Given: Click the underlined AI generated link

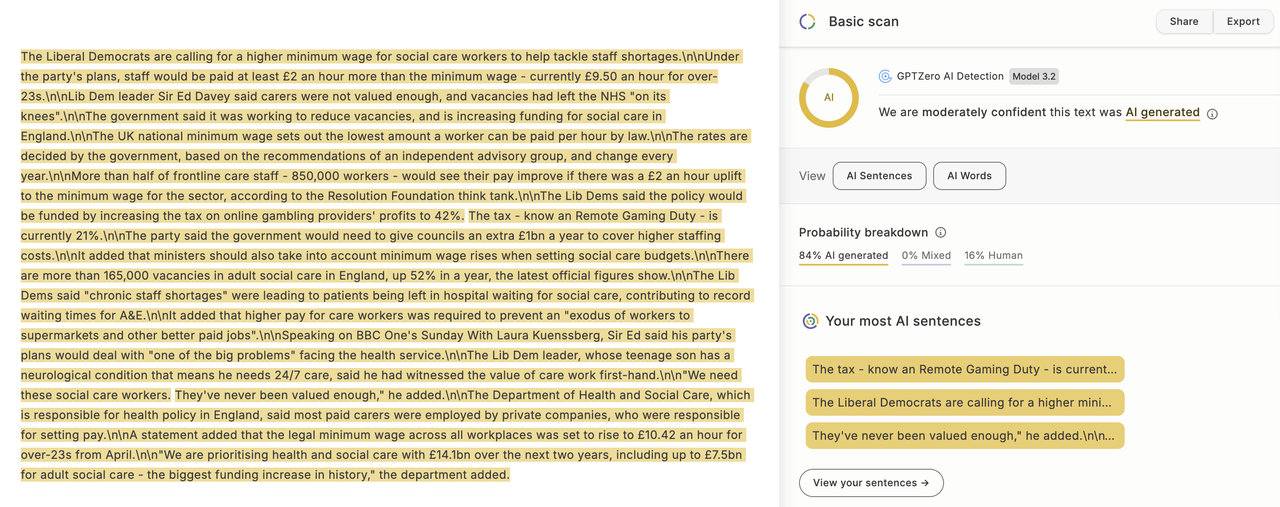Looking at the screenshot, I should point(1162,113).
